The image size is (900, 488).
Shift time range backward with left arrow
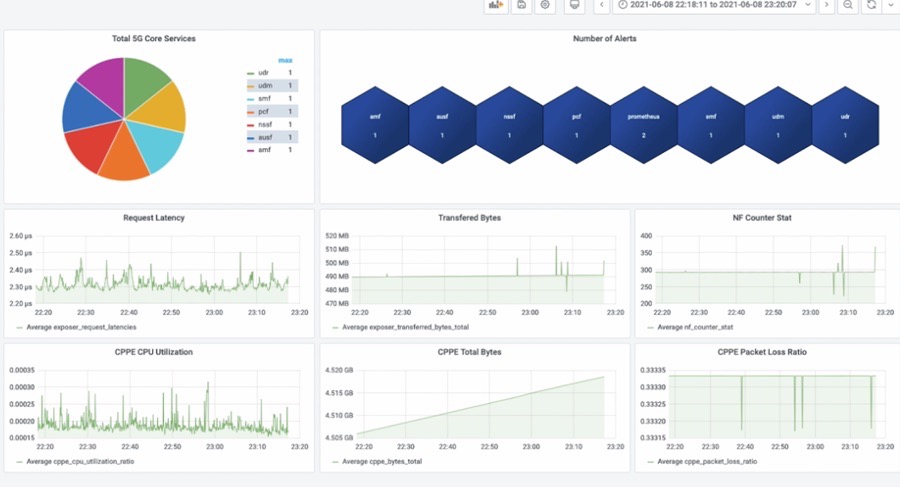[x=601, y=6]
